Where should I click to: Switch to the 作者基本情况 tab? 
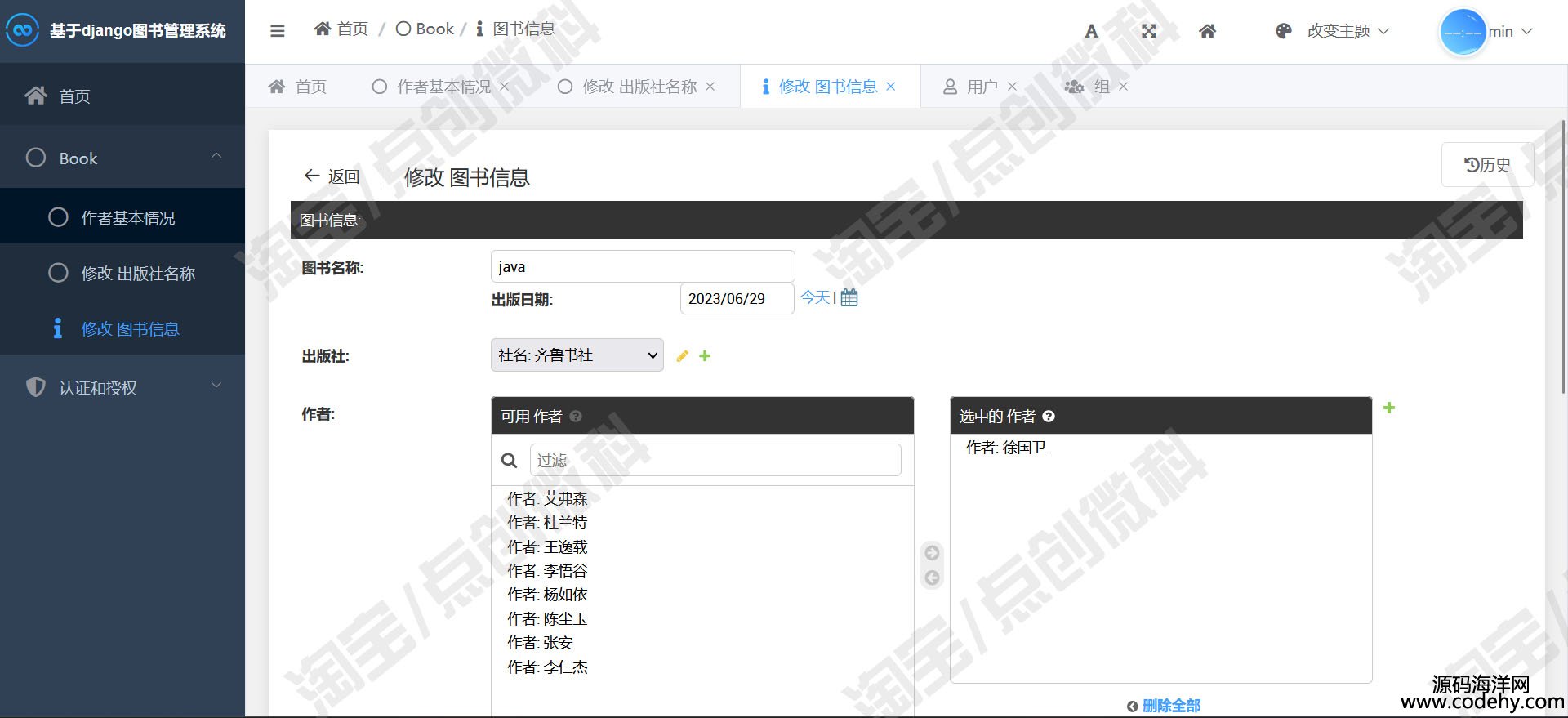pos(432,87)
